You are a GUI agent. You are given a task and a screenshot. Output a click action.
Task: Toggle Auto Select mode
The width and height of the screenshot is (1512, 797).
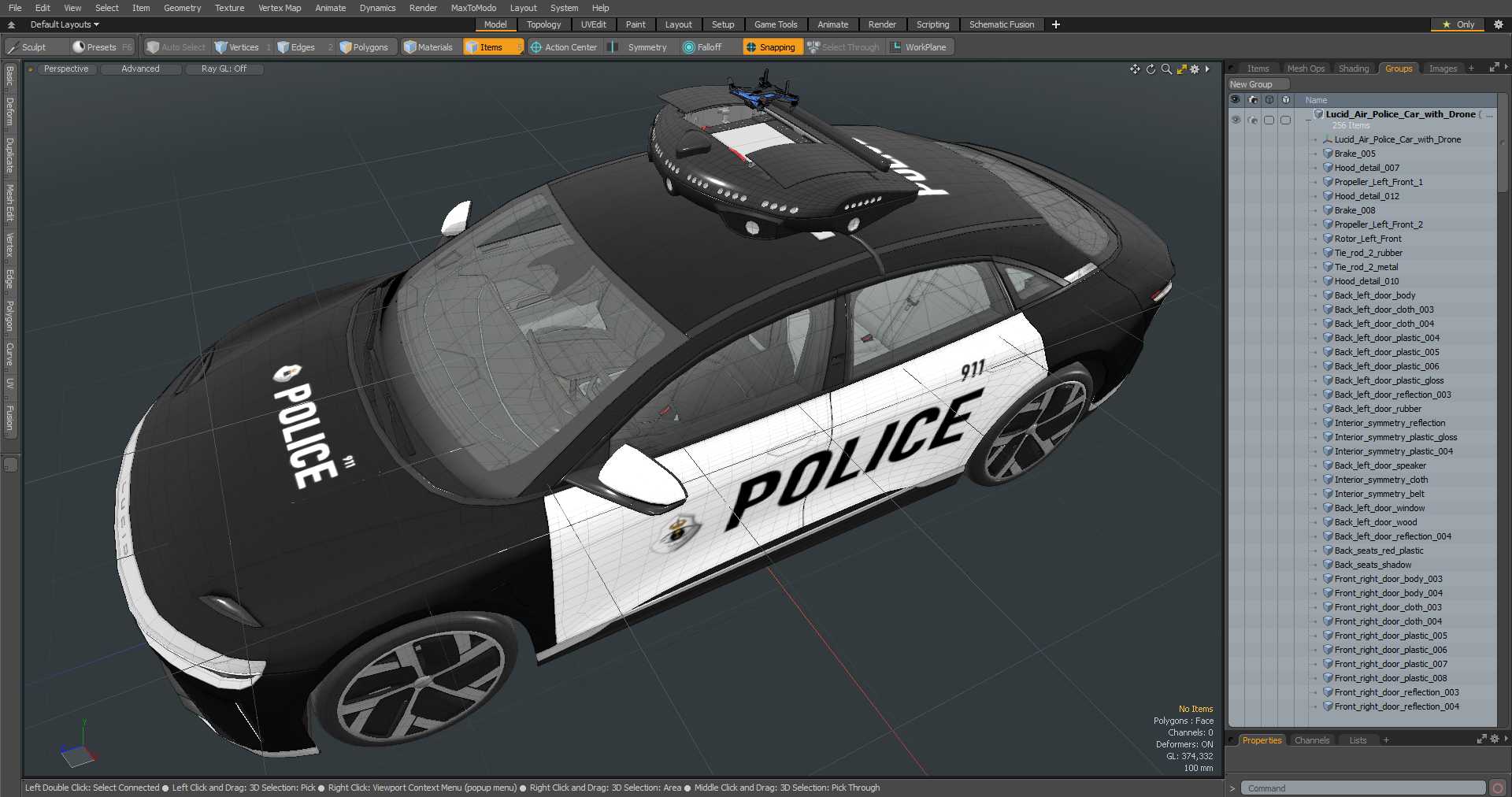pos(176,47)
